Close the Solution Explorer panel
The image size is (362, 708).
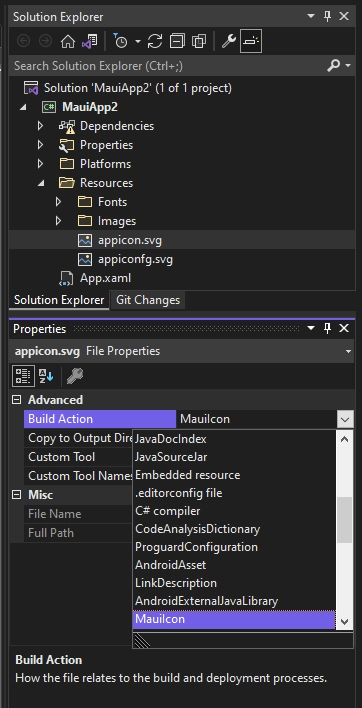(344, 16)
